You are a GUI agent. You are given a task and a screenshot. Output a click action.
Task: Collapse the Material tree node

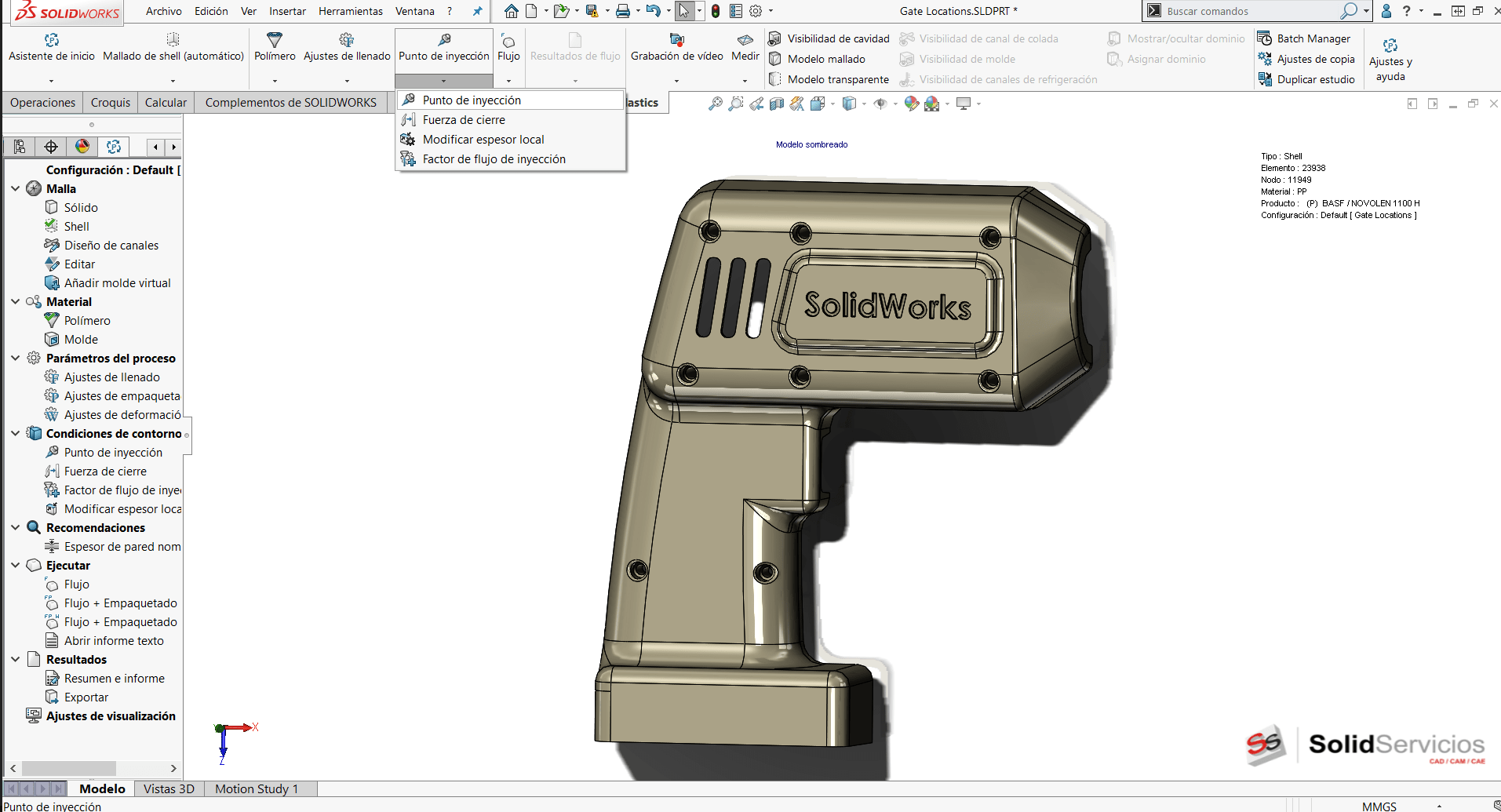click(x=15, y=302)
